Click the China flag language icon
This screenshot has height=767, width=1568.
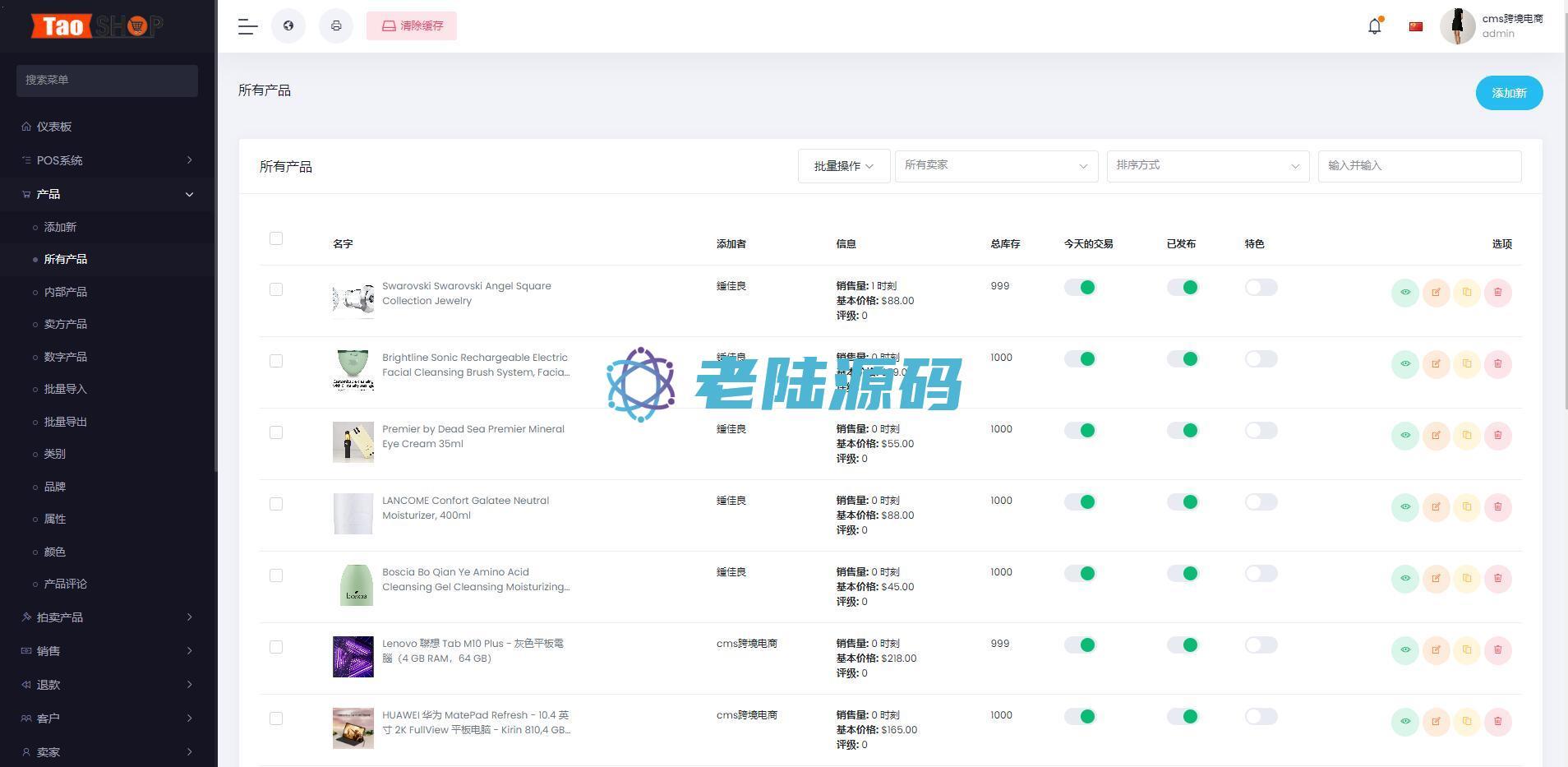pos(1415,26)
